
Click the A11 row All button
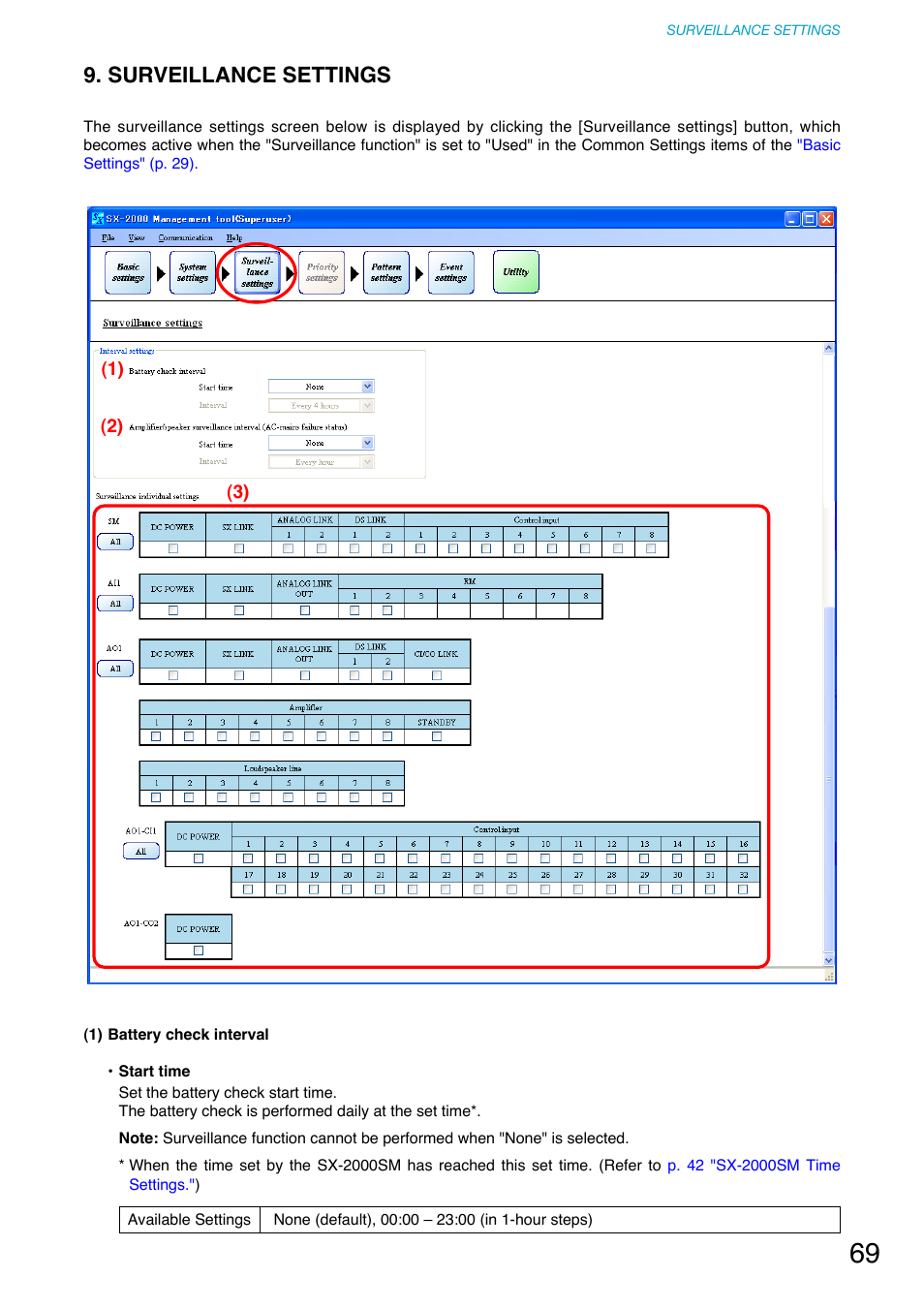pos(115,604)
